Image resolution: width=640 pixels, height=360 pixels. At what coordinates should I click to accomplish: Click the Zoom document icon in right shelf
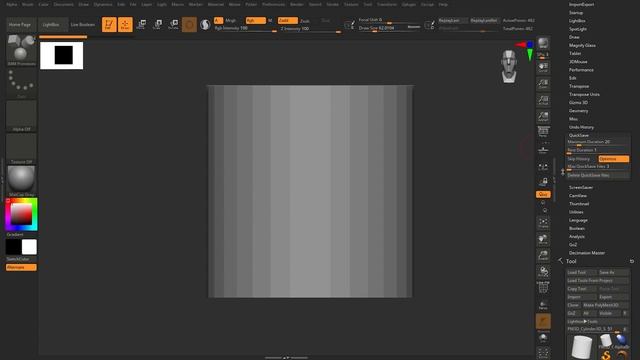click(x=543, y=84)
